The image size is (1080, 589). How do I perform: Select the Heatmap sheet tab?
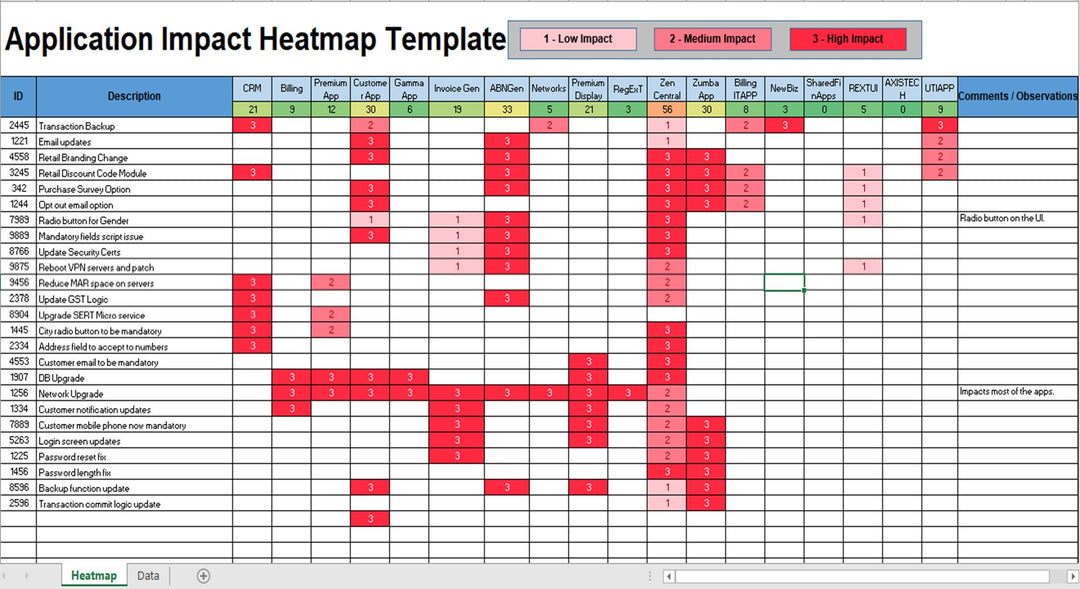pos(94,576)
